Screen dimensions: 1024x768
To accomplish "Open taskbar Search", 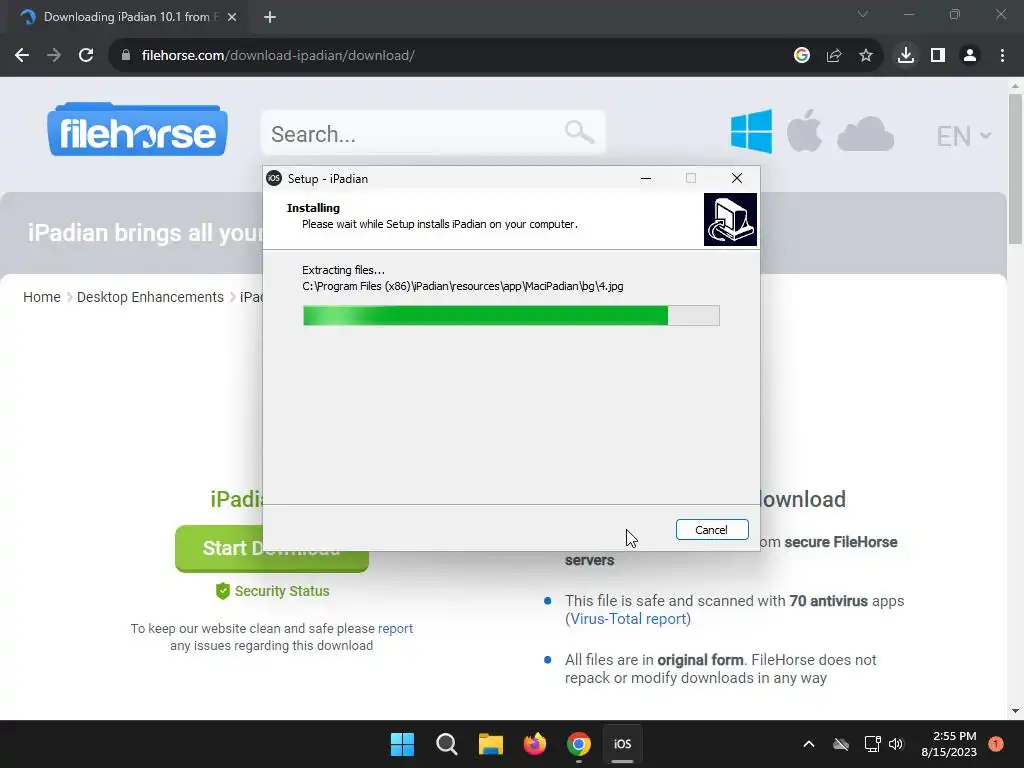I will coord(447,744).
